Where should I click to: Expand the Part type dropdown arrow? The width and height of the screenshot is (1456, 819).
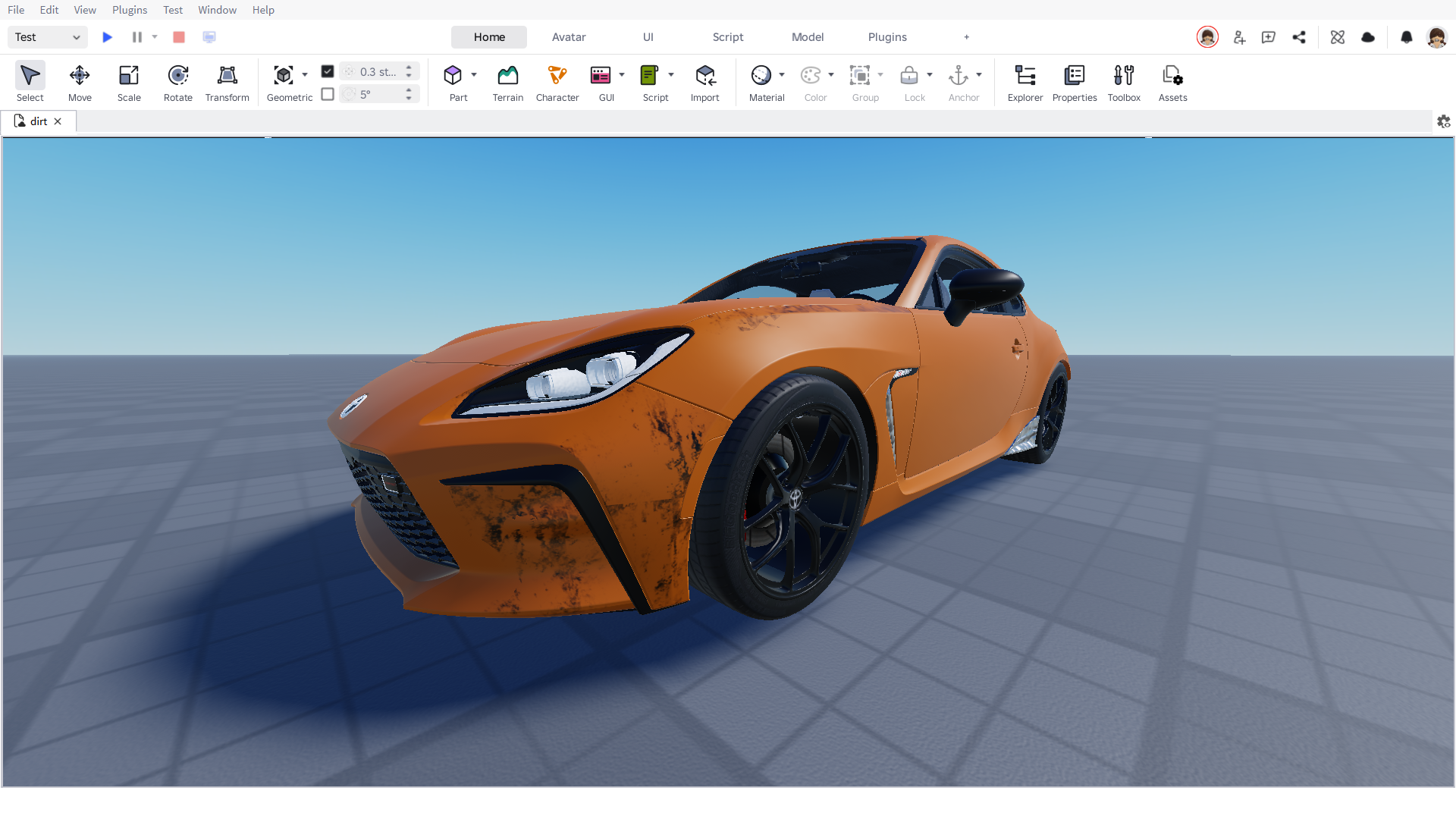[474, 74]
